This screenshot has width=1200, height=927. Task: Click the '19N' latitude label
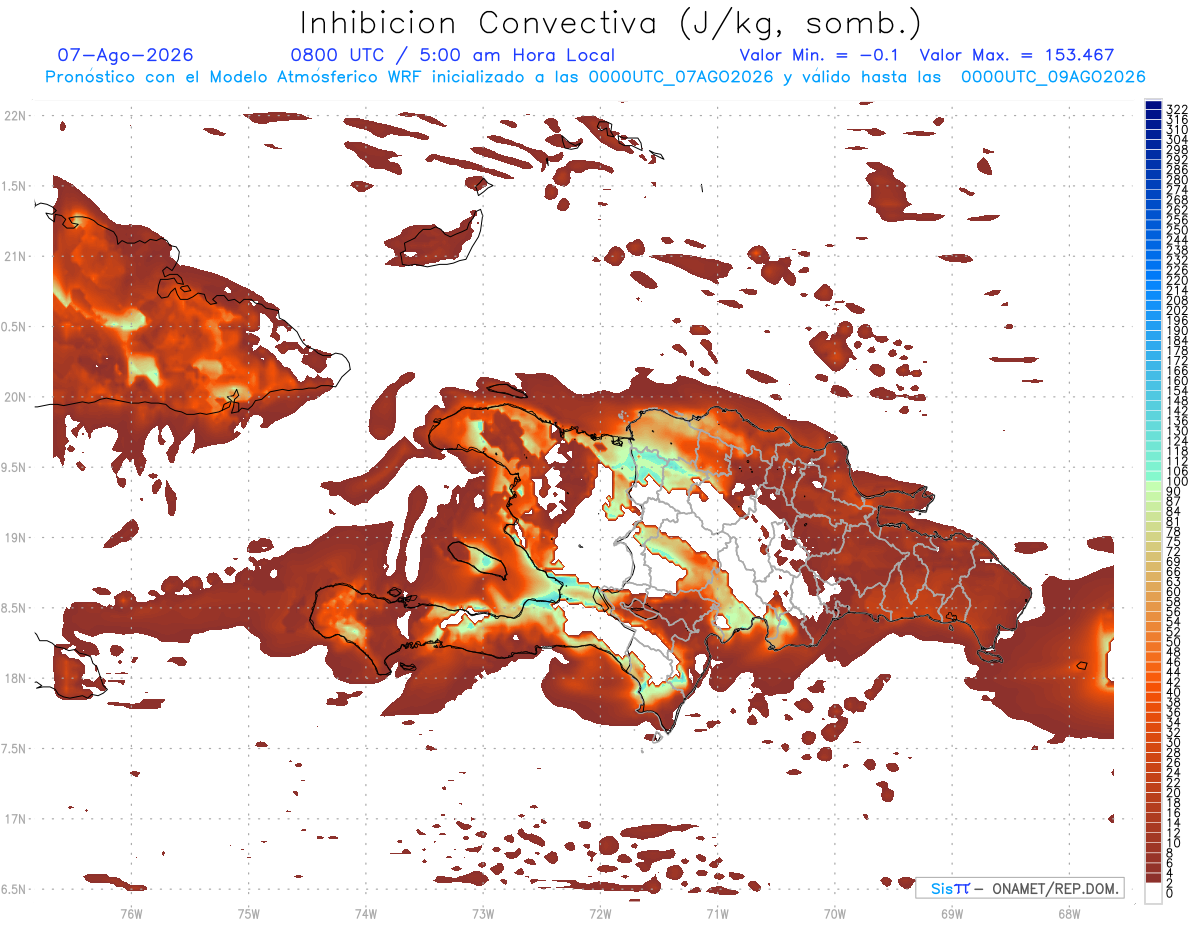[x=17, y=537]
